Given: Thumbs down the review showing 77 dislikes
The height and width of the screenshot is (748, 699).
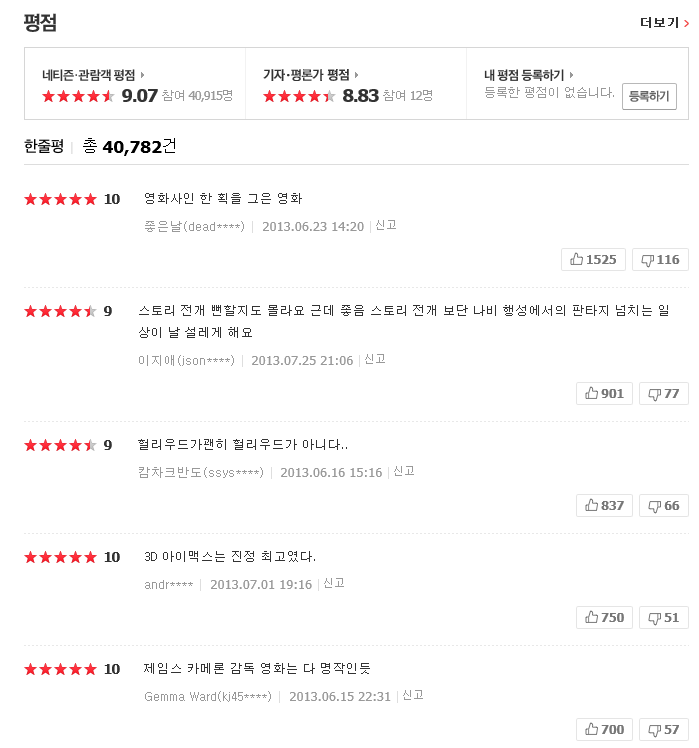Looking at the screenshot, I should pos(664,394).
